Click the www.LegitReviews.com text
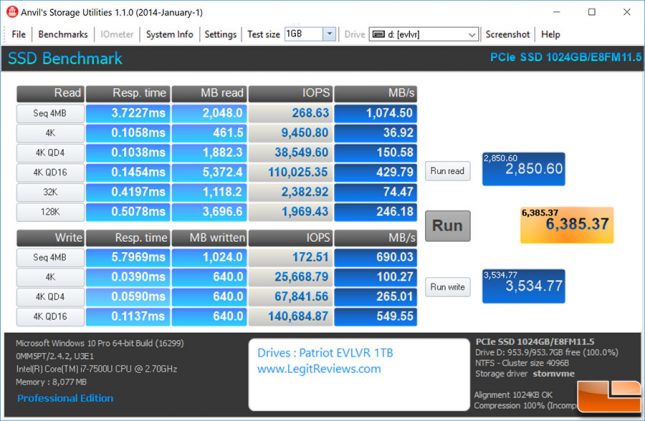The image size is (645, 421). coord(319,369)
